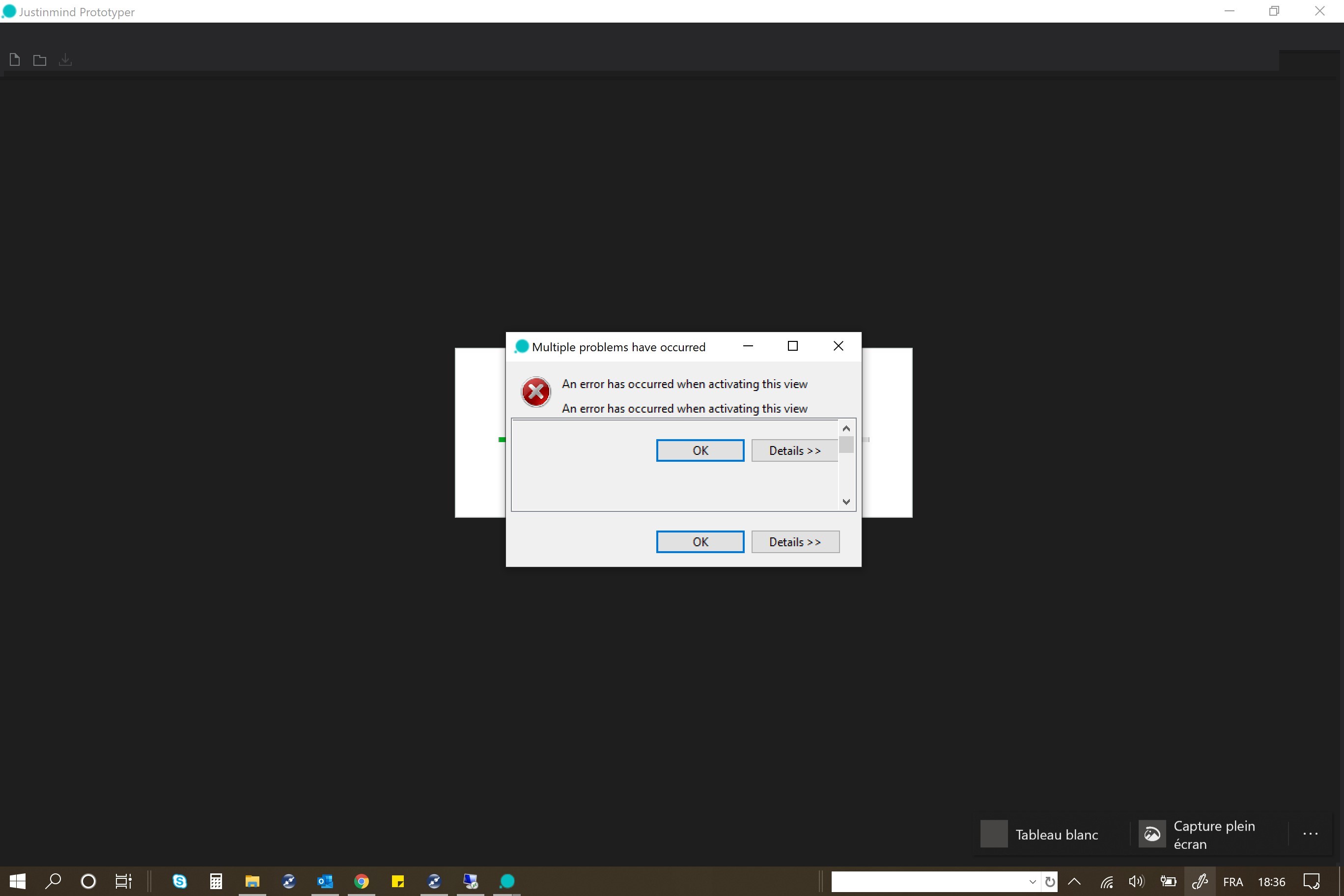The image size is (1344, 896).
Task: Click the download/save toolbar icon
Action: (65, 59)
